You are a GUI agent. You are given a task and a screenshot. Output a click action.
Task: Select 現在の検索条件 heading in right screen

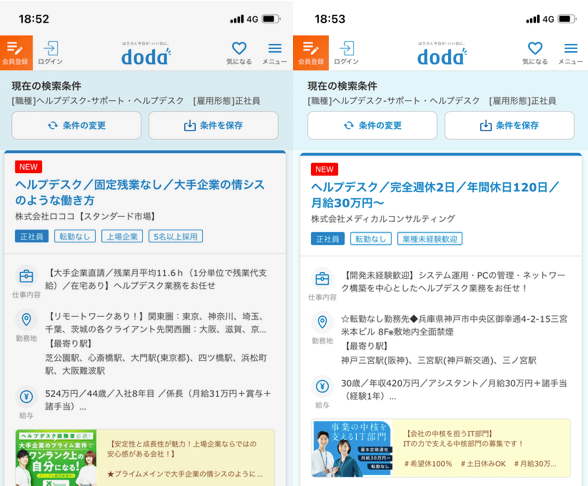tap(342, 86)
